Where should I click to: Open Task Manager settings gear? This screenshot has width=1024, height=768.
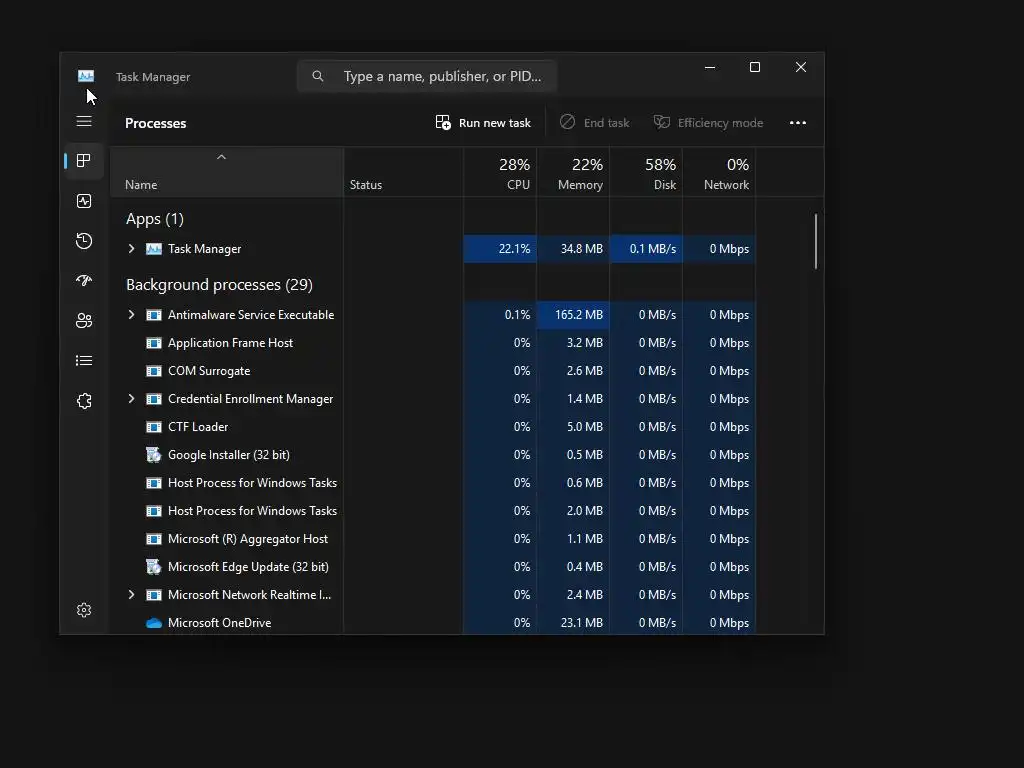click(x=84, y=610)
